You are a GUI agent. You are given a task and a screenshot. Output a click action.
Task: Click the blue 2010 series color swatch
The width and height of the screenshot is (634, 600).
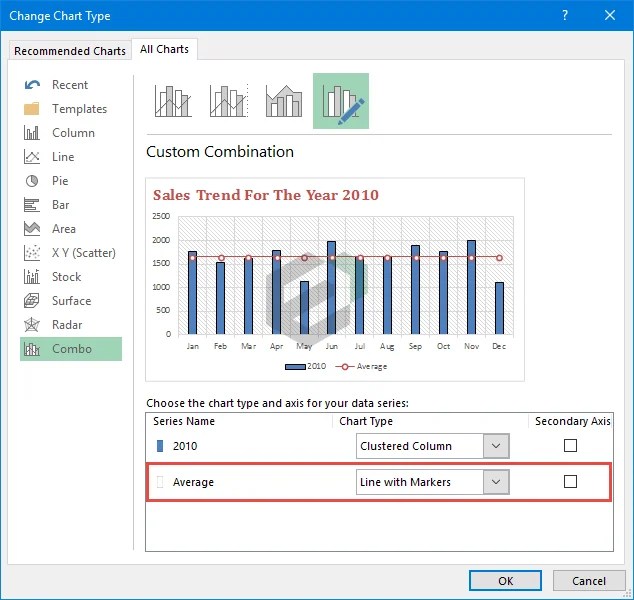click(160, 446)
